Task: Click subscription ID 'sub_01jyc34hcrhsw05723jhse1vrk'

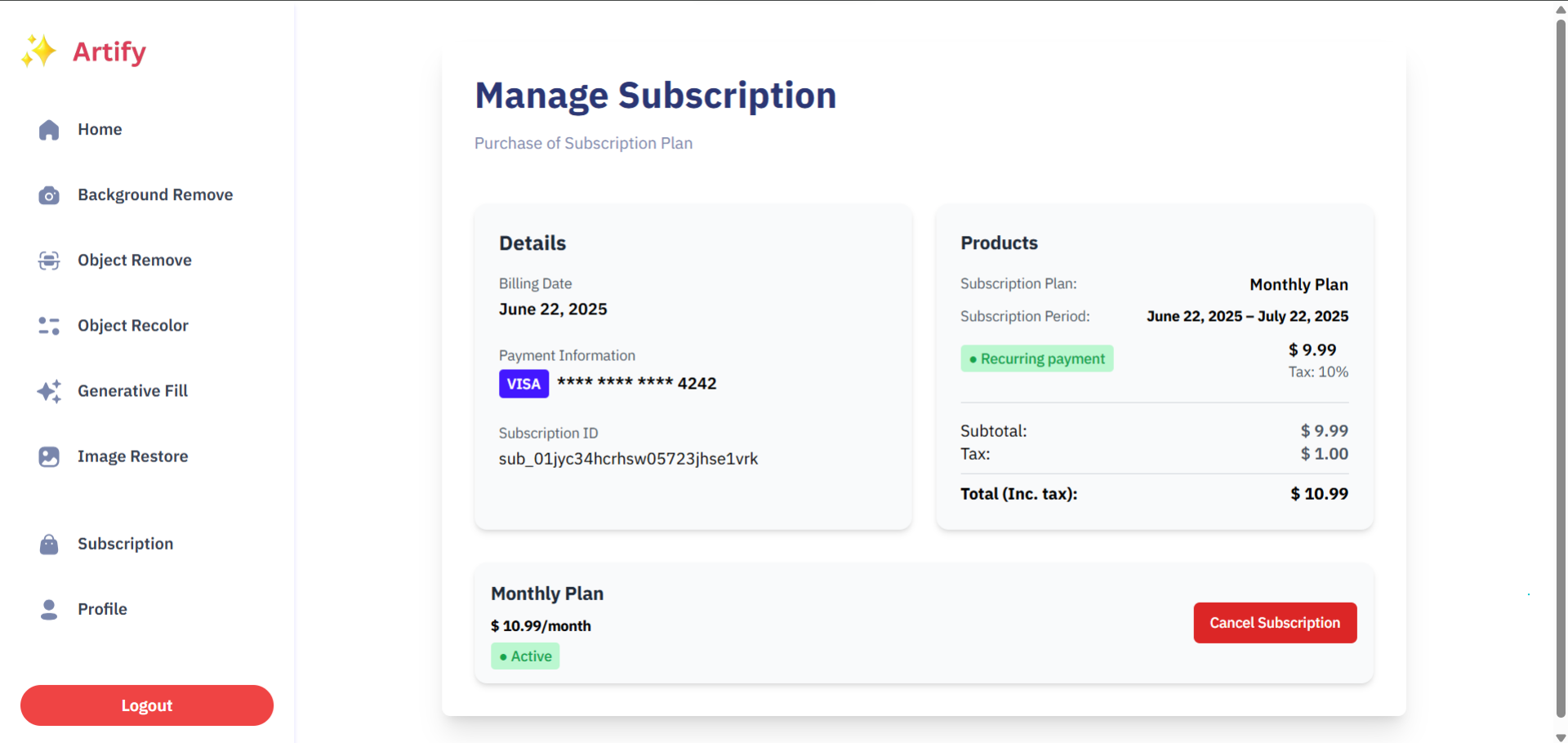Action: [x=628, y=459]
